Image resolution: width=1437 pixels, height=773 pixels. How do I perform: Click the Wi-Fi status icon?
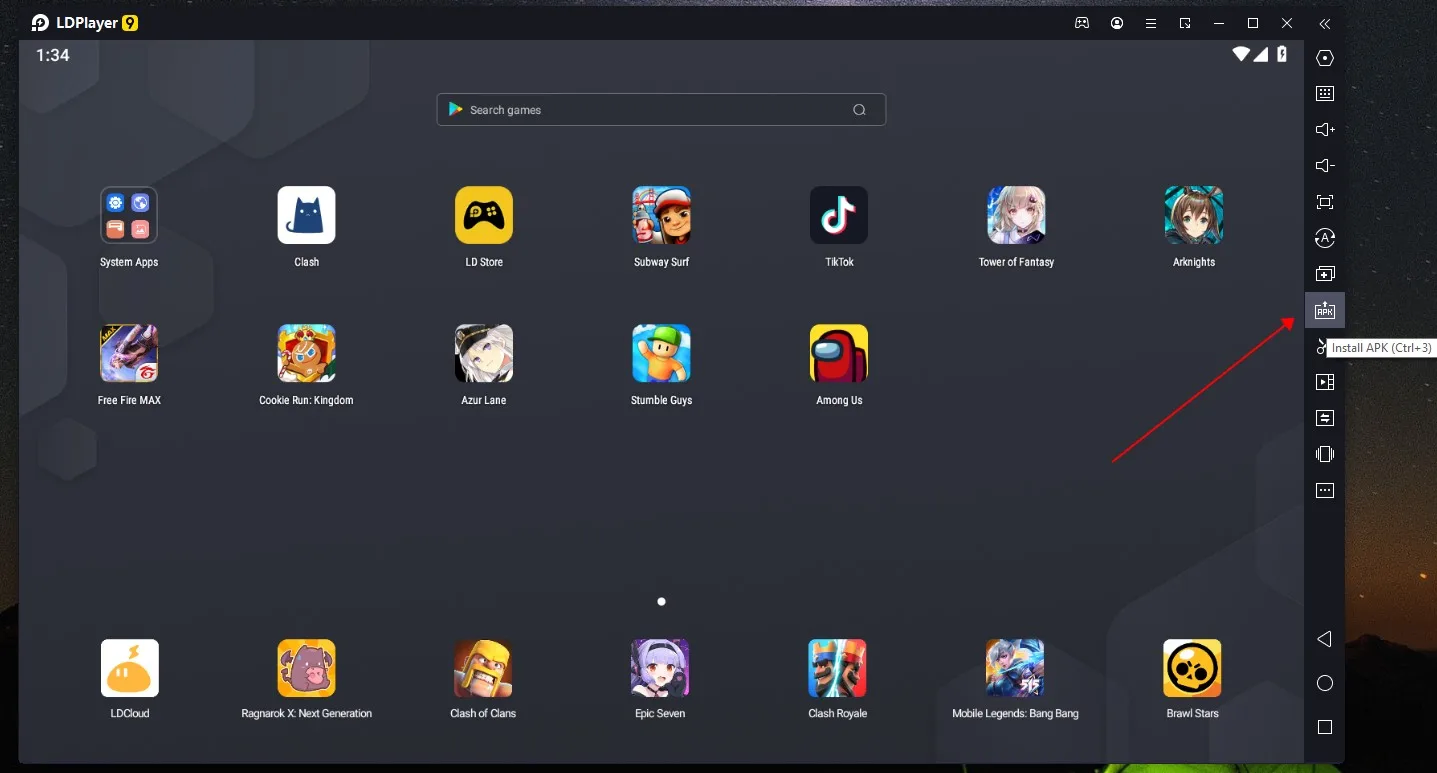(x=1241, y=54)
